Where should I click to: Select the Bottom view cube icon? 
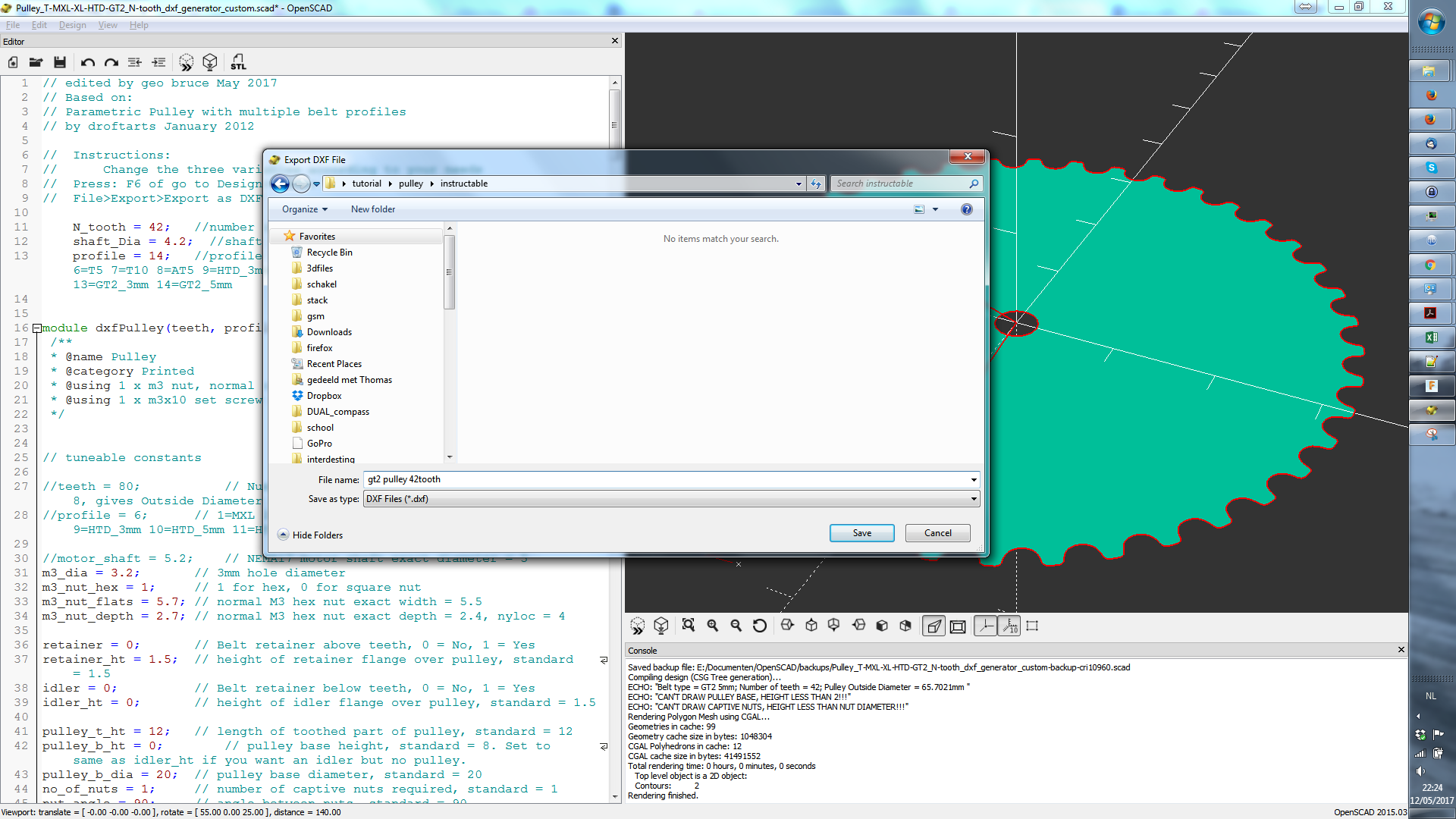tap(834, 626)
